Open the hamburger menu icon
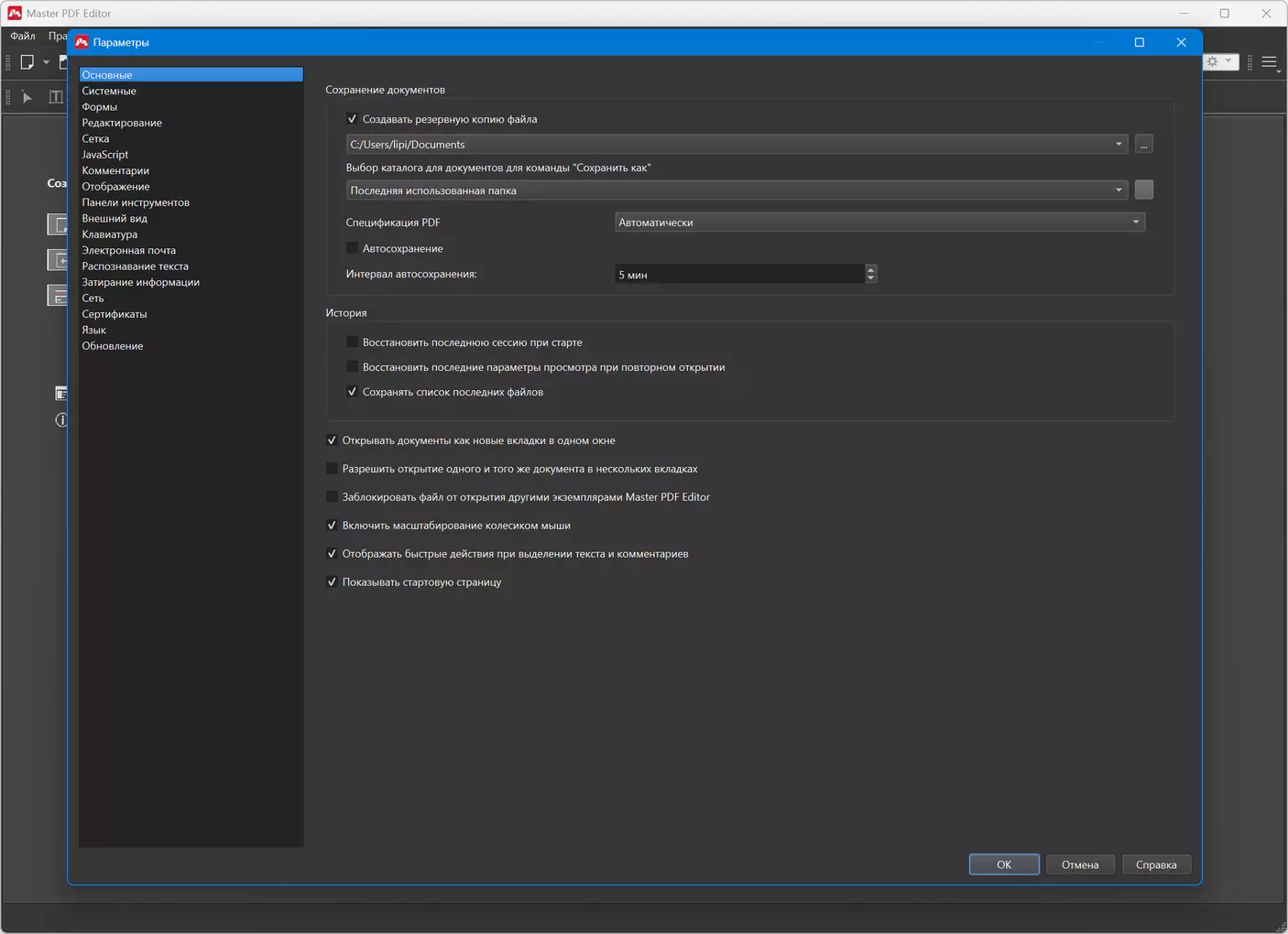1288x934 pixels. 1269,62
